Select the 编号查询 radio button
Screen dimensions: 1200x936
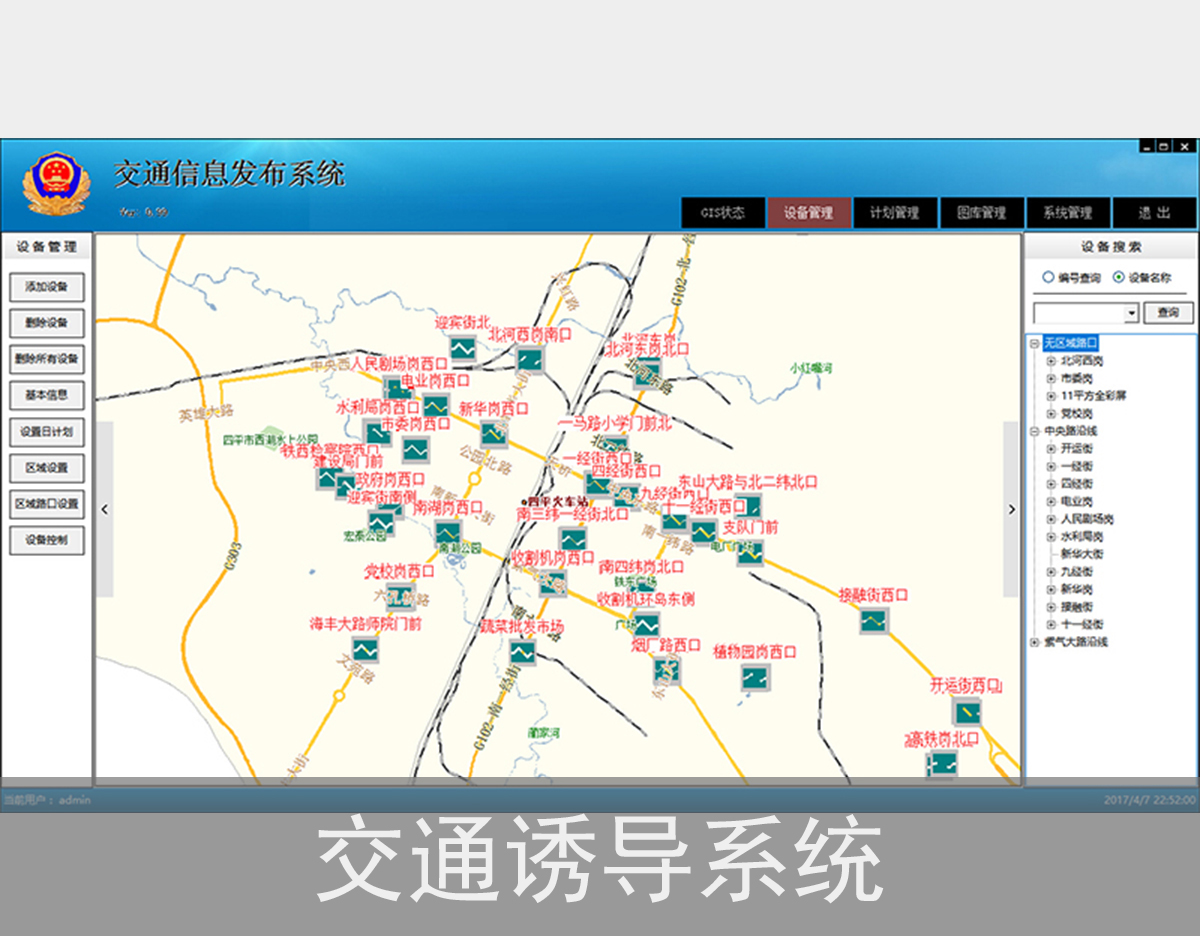click(x=1048, y=278)
